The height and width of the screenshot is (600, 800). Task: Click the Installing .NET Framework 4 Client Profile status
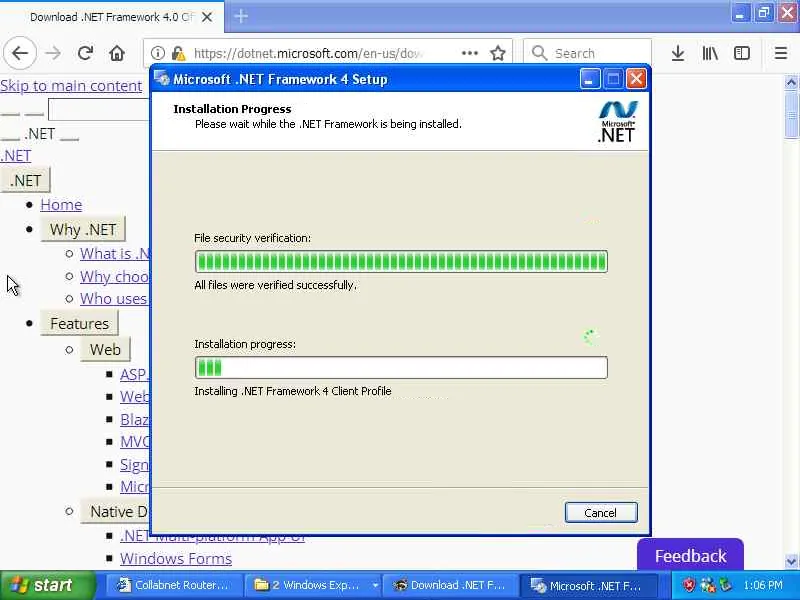(x=293, y=391)
